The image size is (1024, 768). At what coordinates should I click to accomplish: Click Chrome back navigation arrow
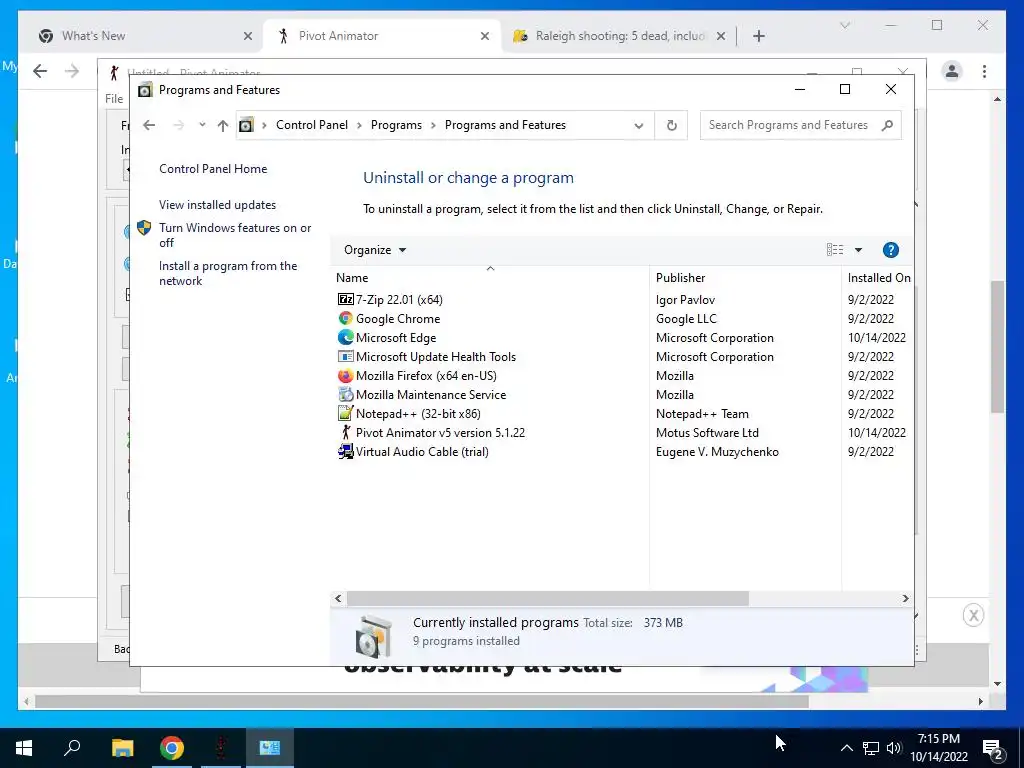click(40, 71)
